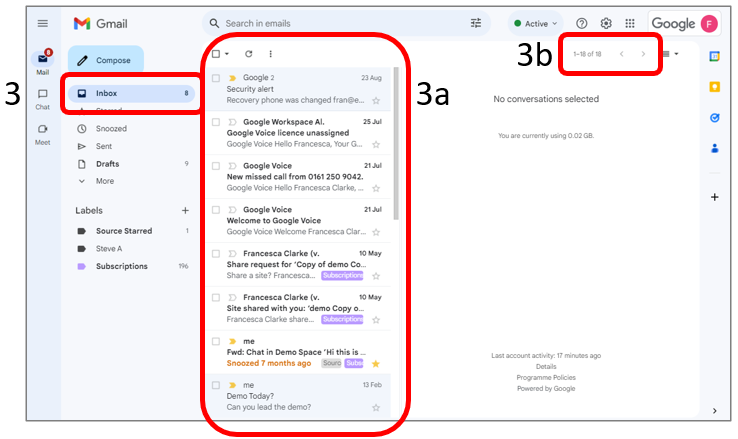Toggle importance marker on Demo Today? email
Viewport: 738px width, 439px height.
pos(232,385)
